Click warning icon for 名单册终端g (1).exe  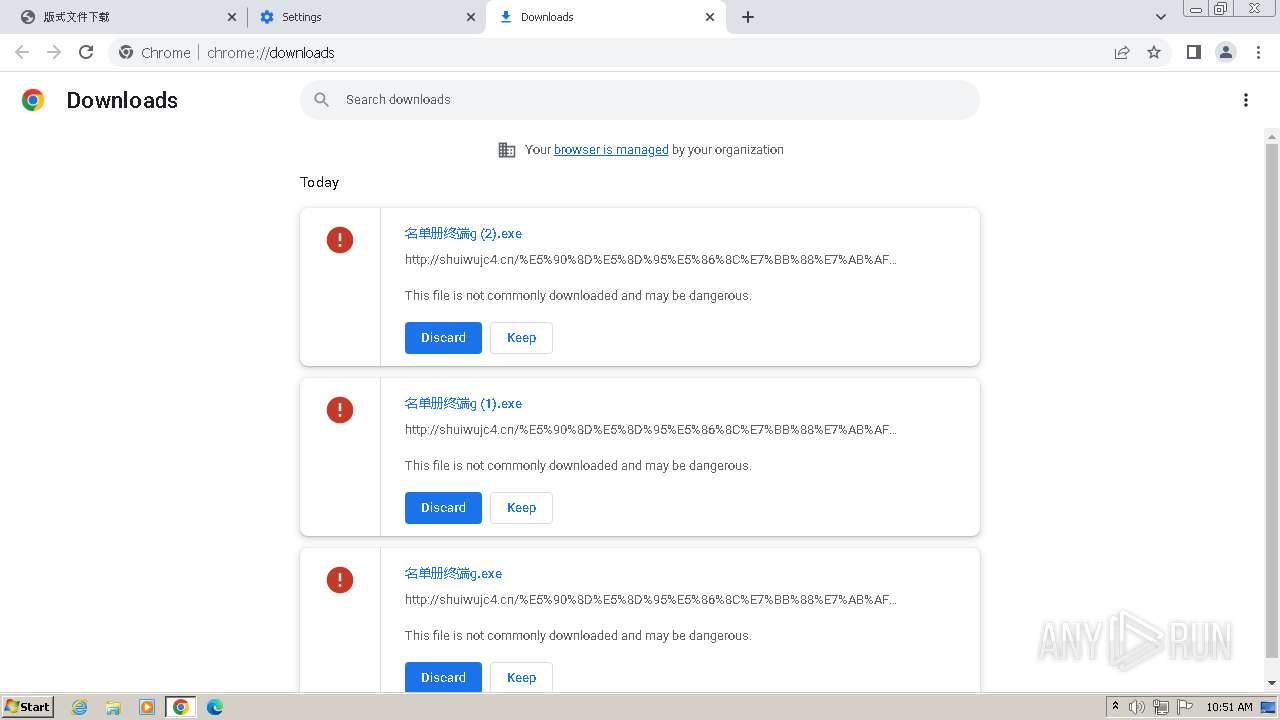pos(340,410)
